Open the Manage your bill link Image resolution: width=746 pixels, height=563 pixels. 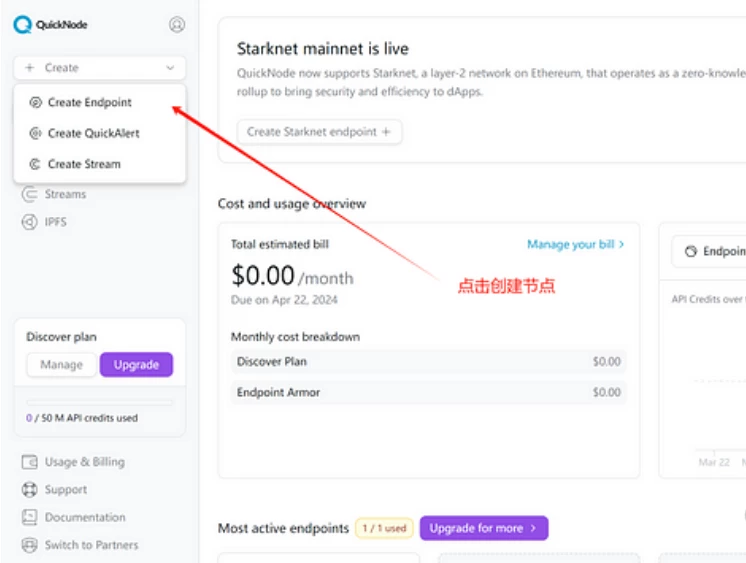point(575,244)
